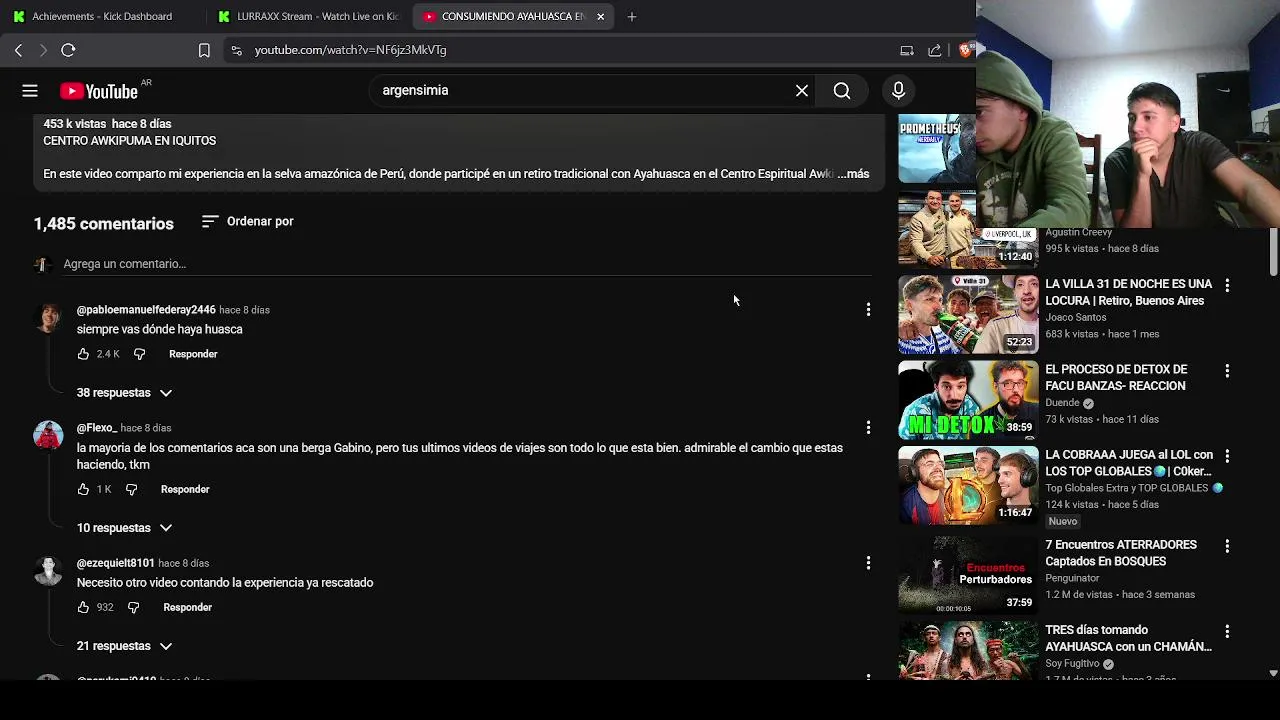Start voice search with microphone
Image resolution: width=1280 pixels, height=720 pixels.
[x=898, y=91]
